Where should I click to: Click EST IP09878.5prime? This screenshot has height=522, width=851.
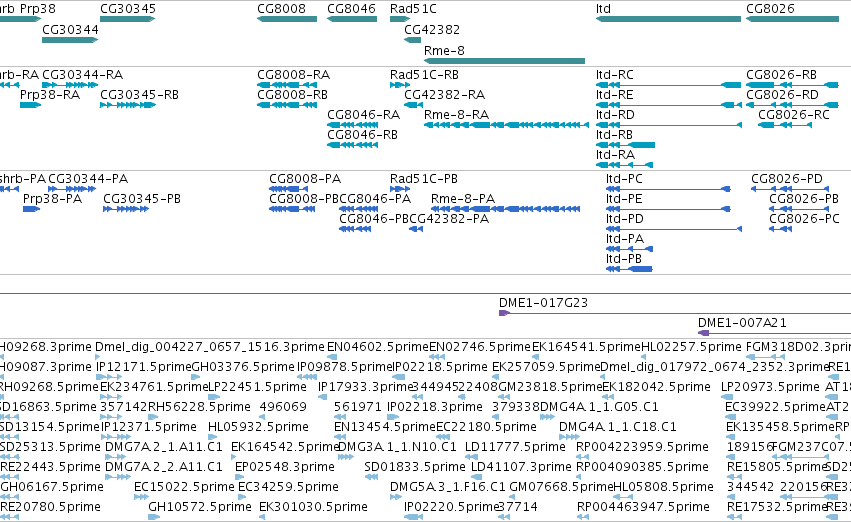tap(307, 377)
